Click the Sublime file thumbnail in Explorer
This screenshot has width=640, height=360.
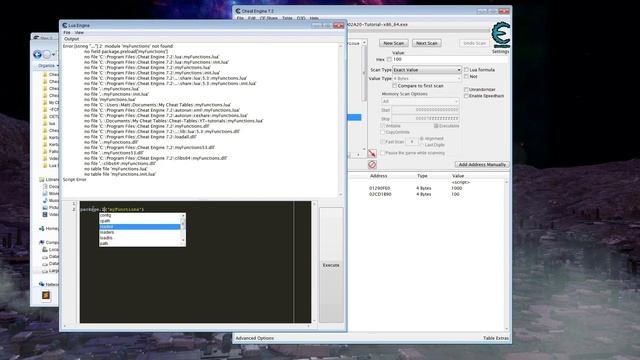(x=46, y=295)
